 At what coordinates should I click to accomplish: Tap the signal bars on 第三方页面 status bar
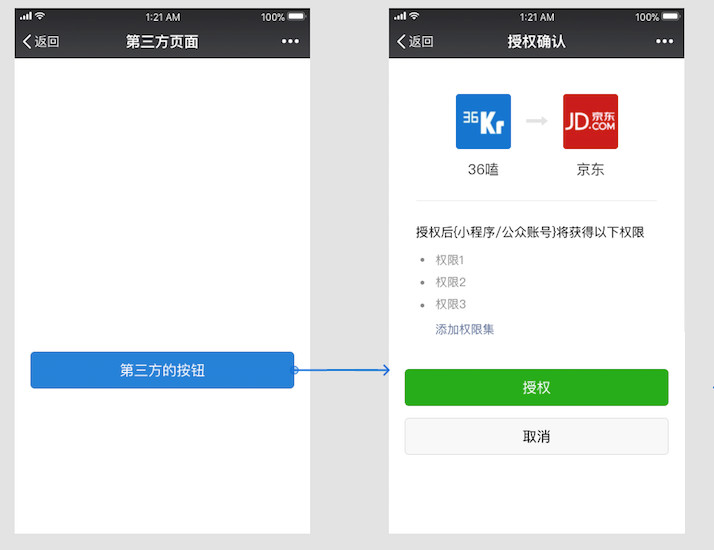tap(26, 16)
